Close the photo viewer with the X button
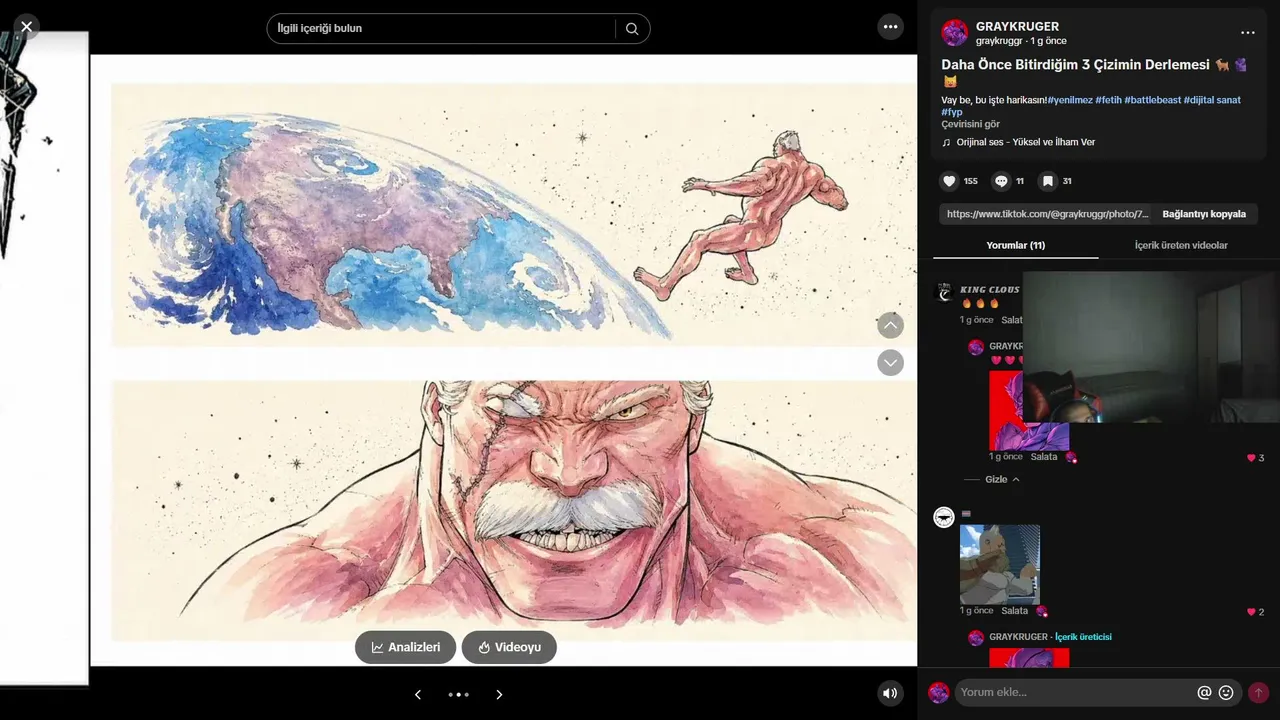This screenshot has height=720, width=1280. [x=26, y=27]
